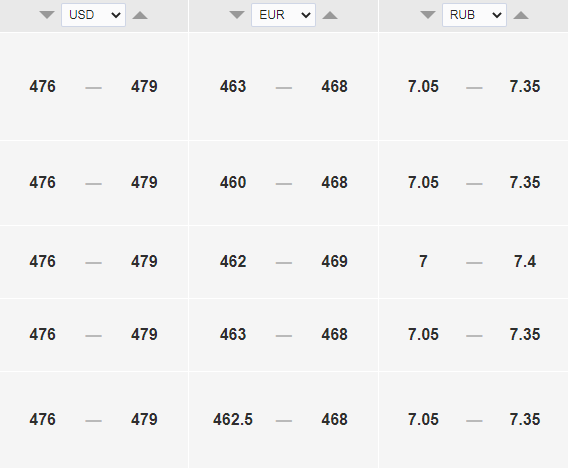Sort RUB column ascending with up arrow
Viewport: 568px width, 468px height.
(x=521, y=15)
